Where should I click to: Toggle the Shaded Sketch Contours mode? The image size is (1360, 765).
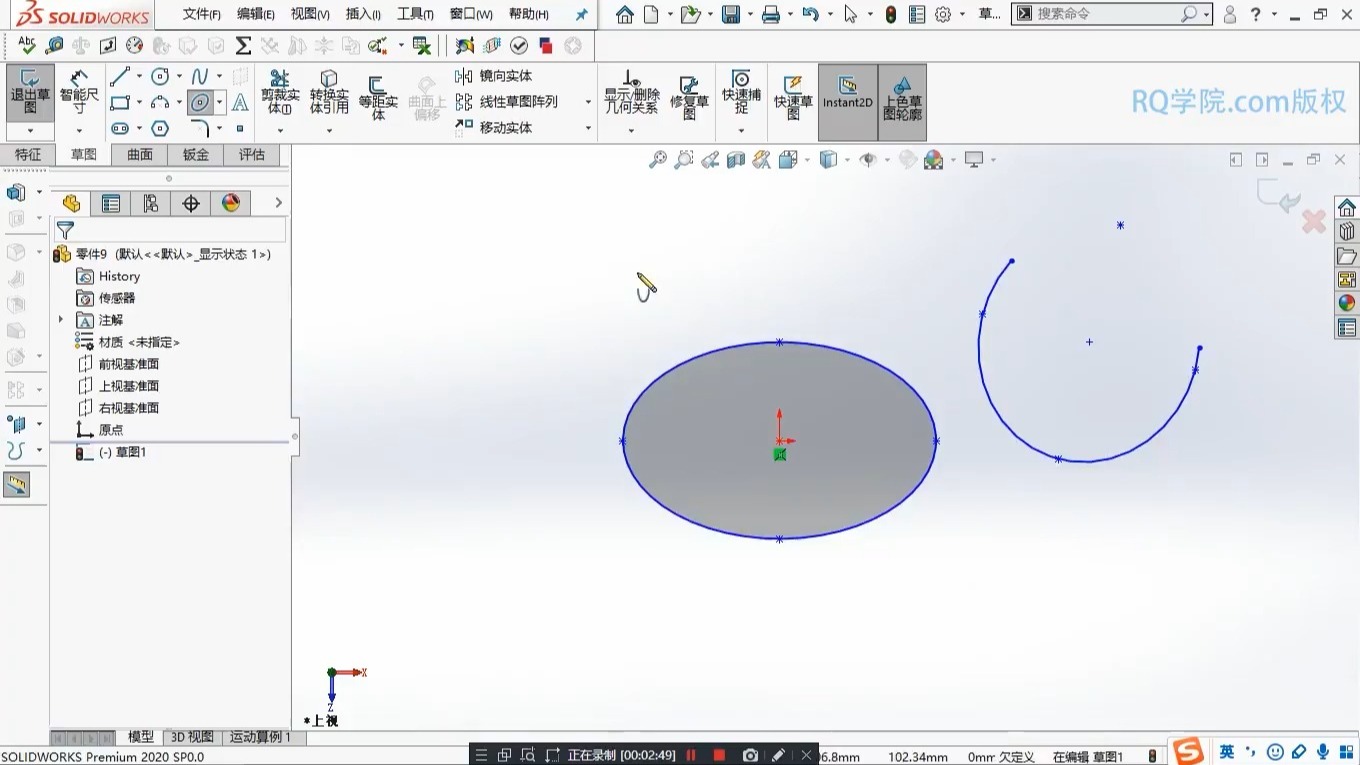click(903, 100)
